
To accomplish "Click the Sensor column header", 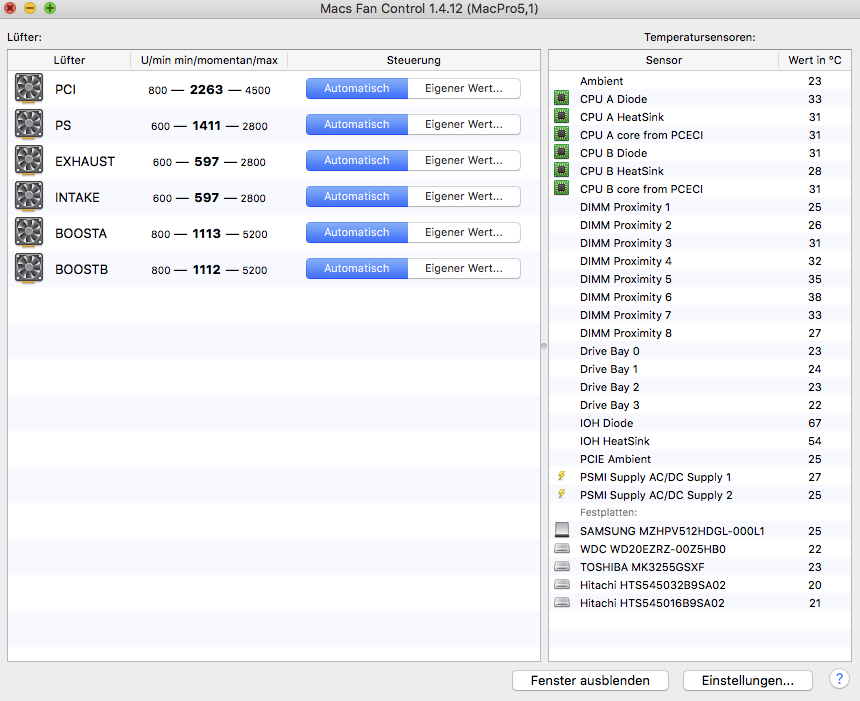I will click(x=664, y=60).
